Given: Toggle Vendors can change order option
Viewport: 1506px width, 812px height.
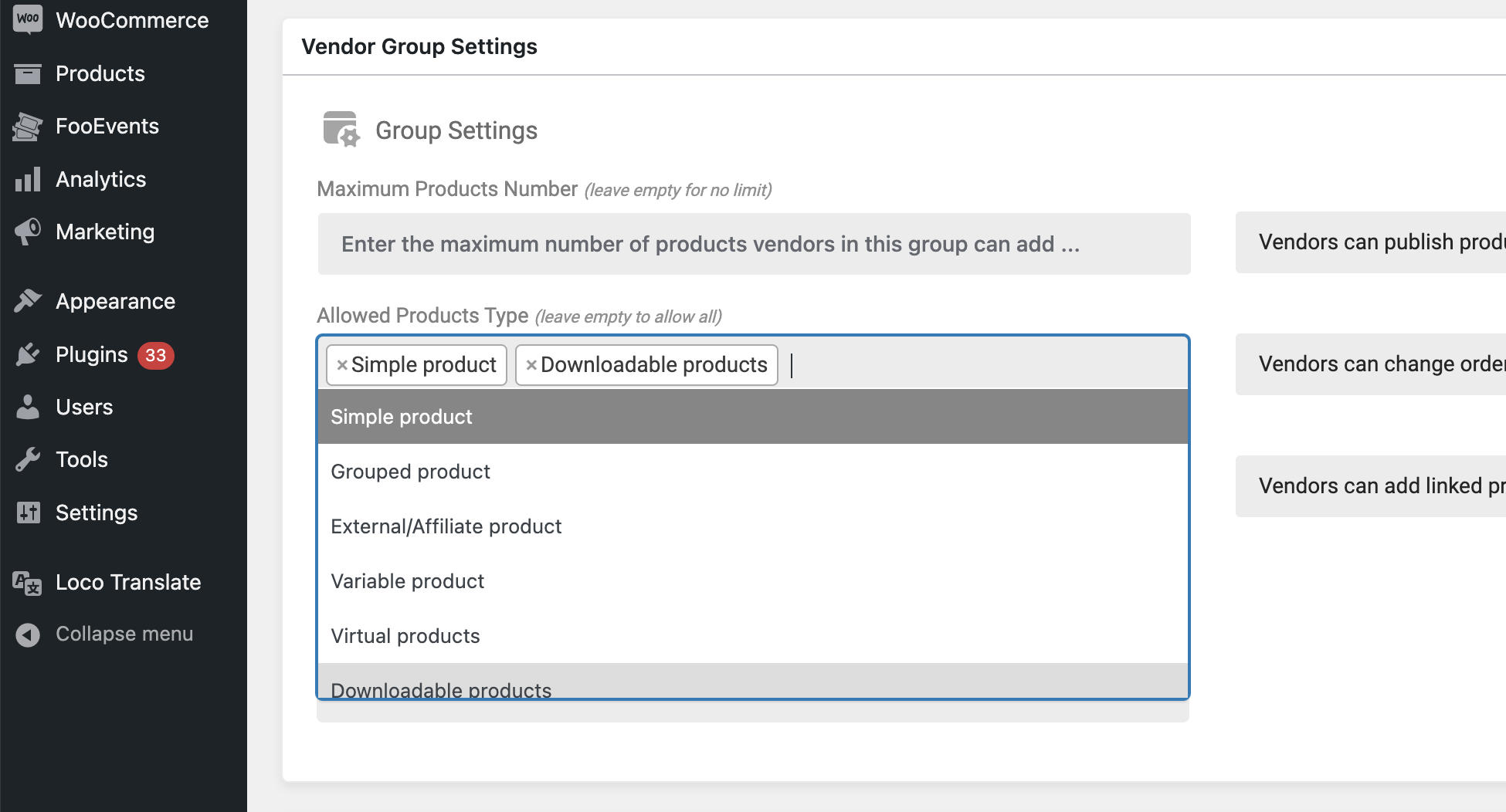Looking at the screenshot, I should [1371, 364].
